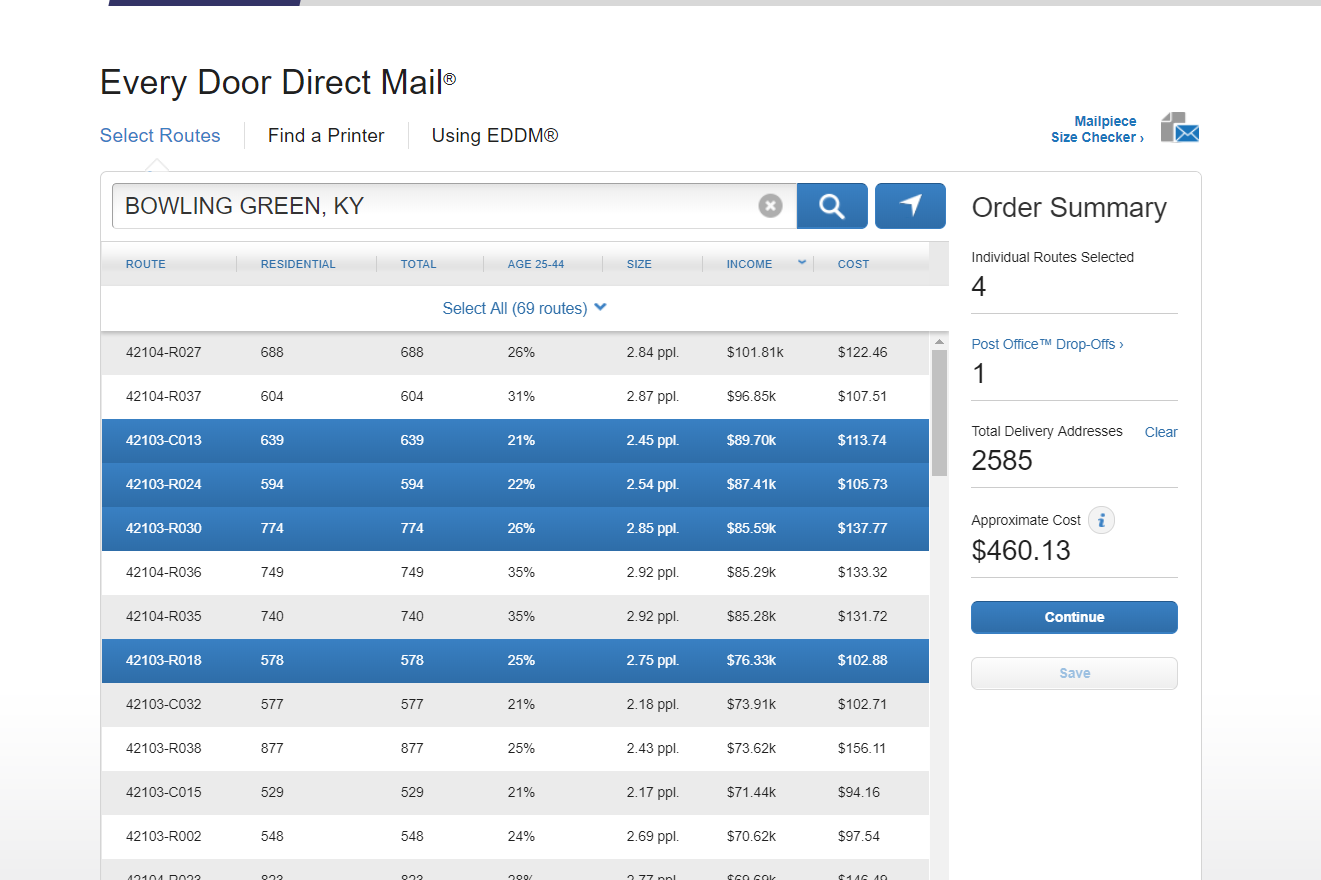Screen dimensions: 1321x880
Task: Click approximate cost total $460.13
Action: point(1021,551)
